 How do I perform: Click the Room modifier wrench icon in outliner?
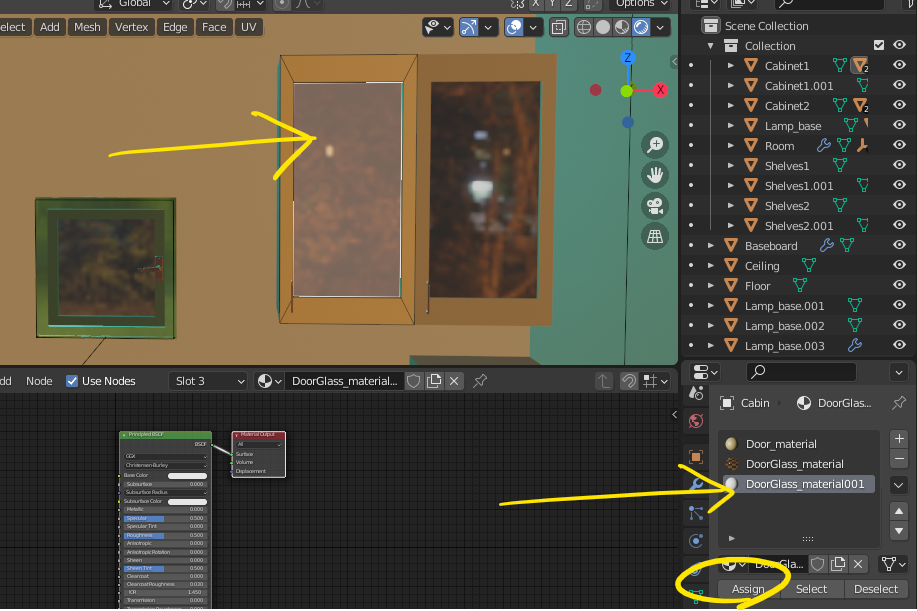pyautogui.click(x=823, y=146)
